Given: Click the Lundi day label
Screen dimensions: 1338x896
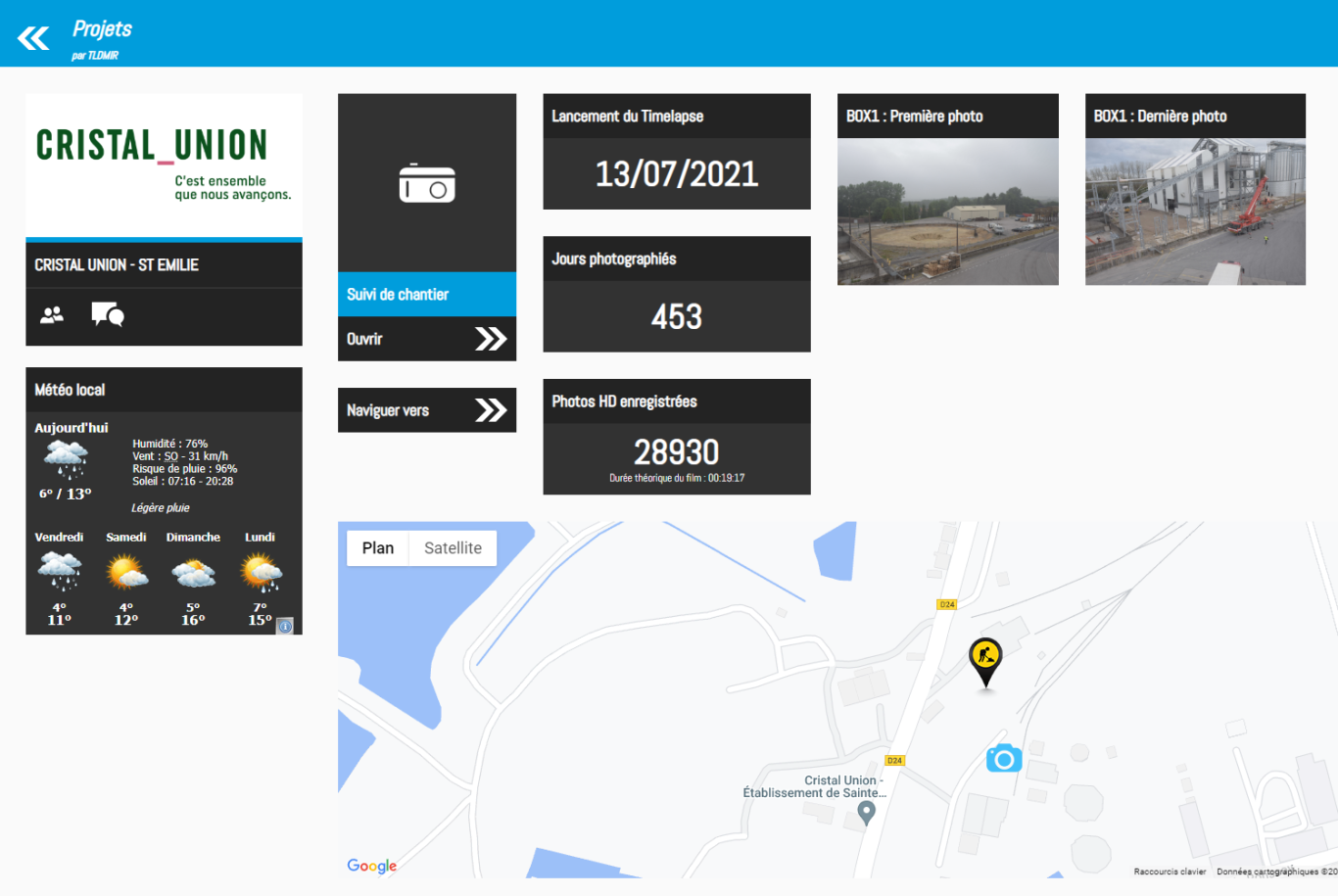Looking at the screenshot, I should point(260,538).
